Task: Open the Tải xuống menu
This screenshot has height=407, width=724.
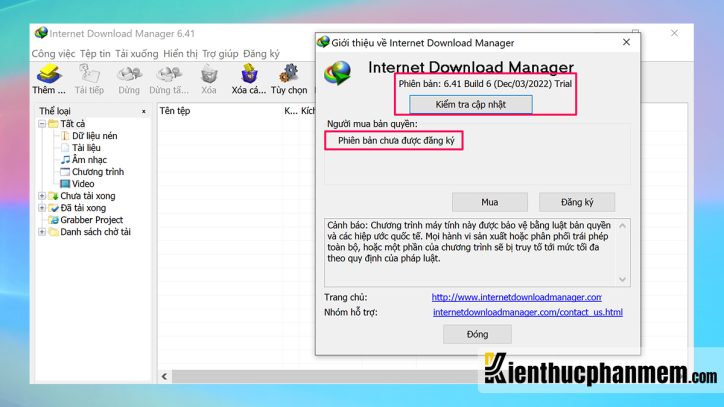Action: coord(137,54)
